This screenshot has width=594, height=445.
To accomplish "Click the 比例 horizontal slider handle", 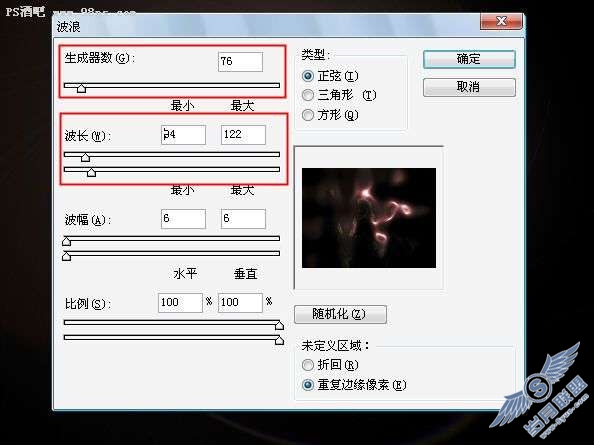I will click(279, 325).
